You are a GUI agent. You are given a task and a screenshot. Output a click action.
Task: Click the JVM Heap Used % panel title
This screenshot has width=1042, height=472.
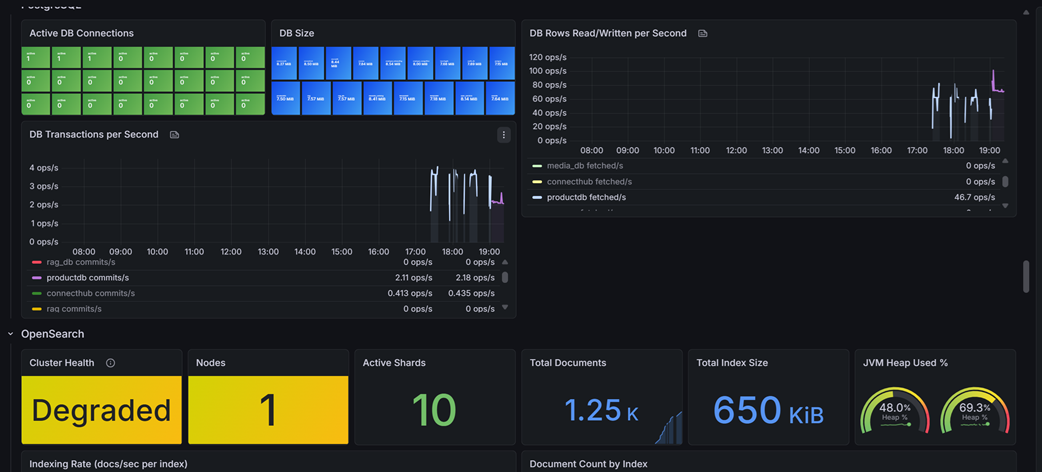point(905,363)
